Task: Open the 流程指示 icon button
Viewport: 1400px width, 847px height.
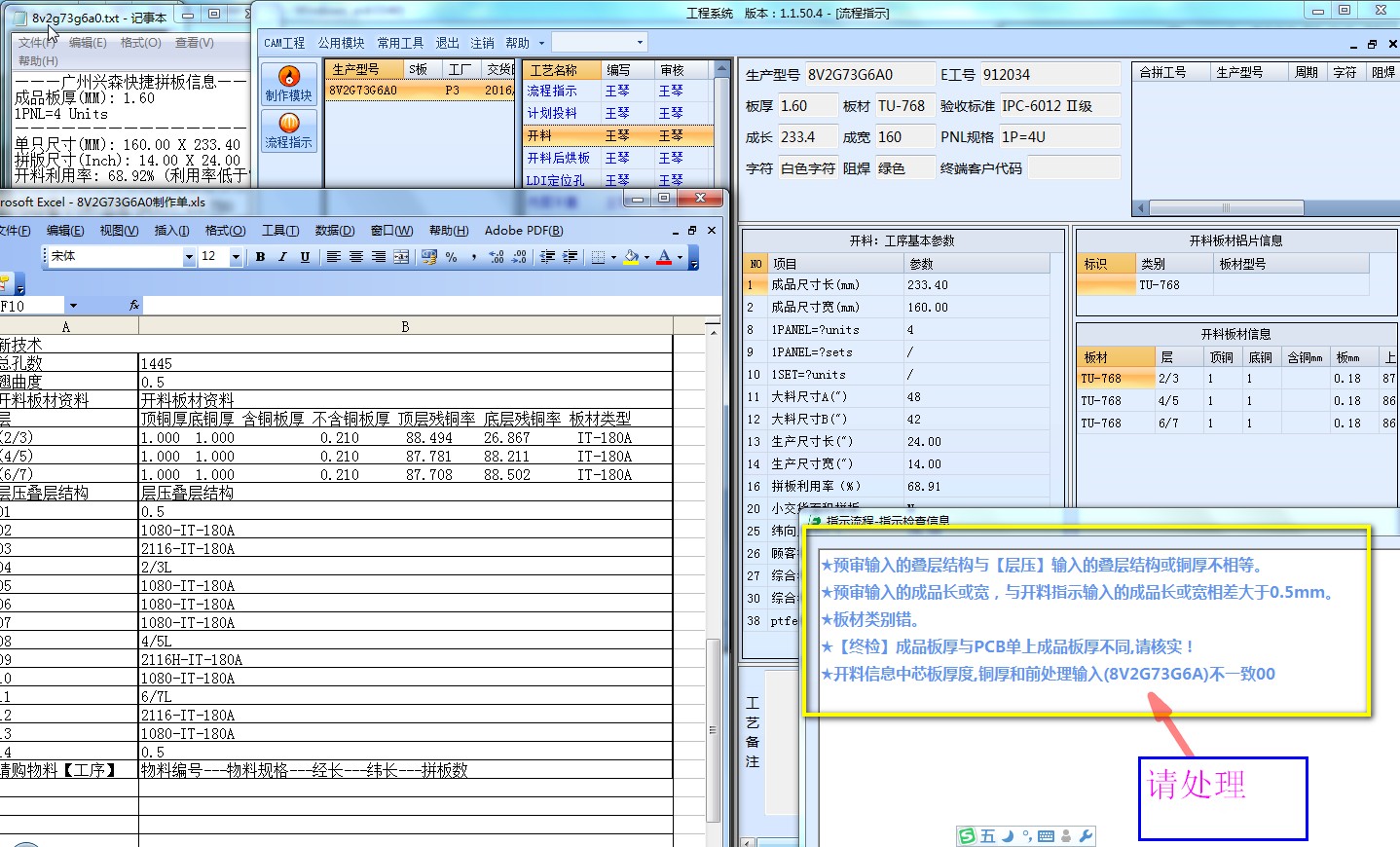Action: (289, 130)
